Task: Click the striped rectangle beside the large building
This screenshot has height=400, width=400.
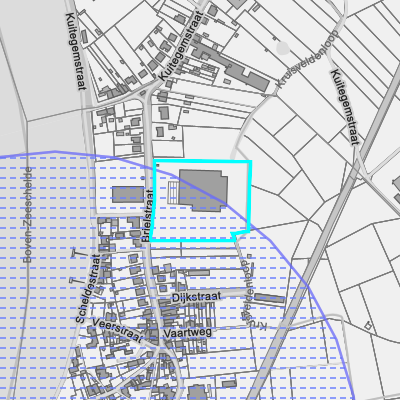Action: (x=173, y=193)
